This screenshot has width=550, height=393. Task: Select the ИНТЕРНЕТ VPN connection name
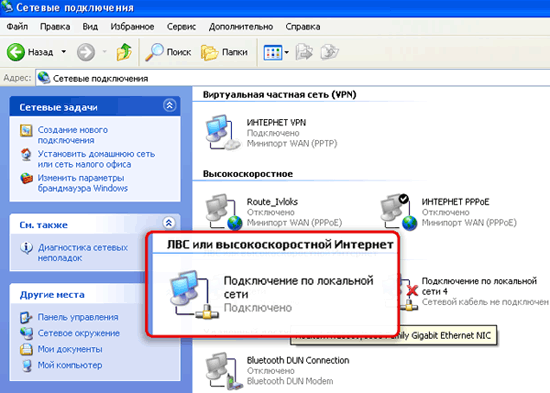276,122
